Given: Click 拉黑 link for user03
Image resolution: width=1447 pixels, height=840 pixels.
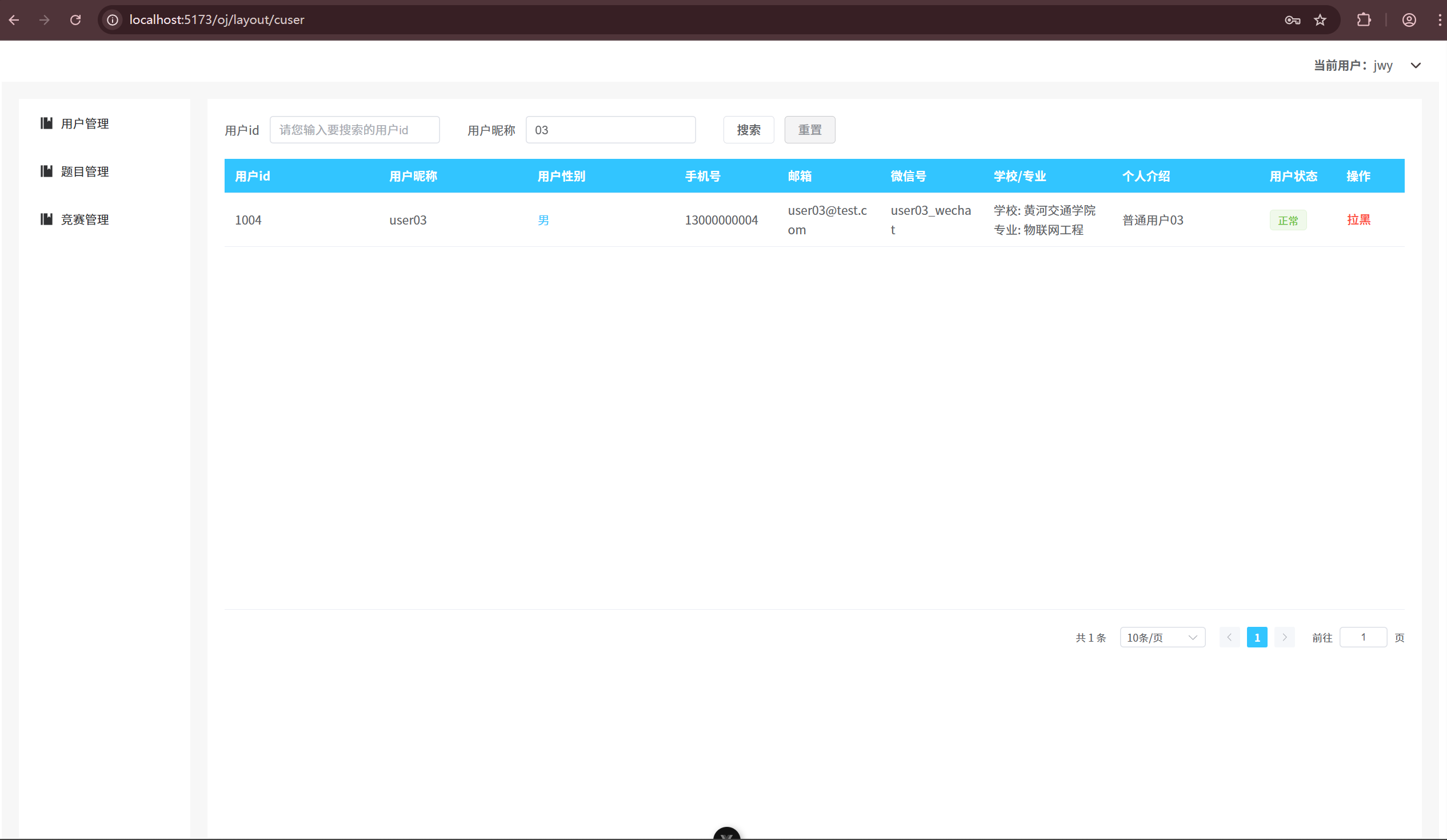Looking at the screenshot, I should (x=1358, y=219).
